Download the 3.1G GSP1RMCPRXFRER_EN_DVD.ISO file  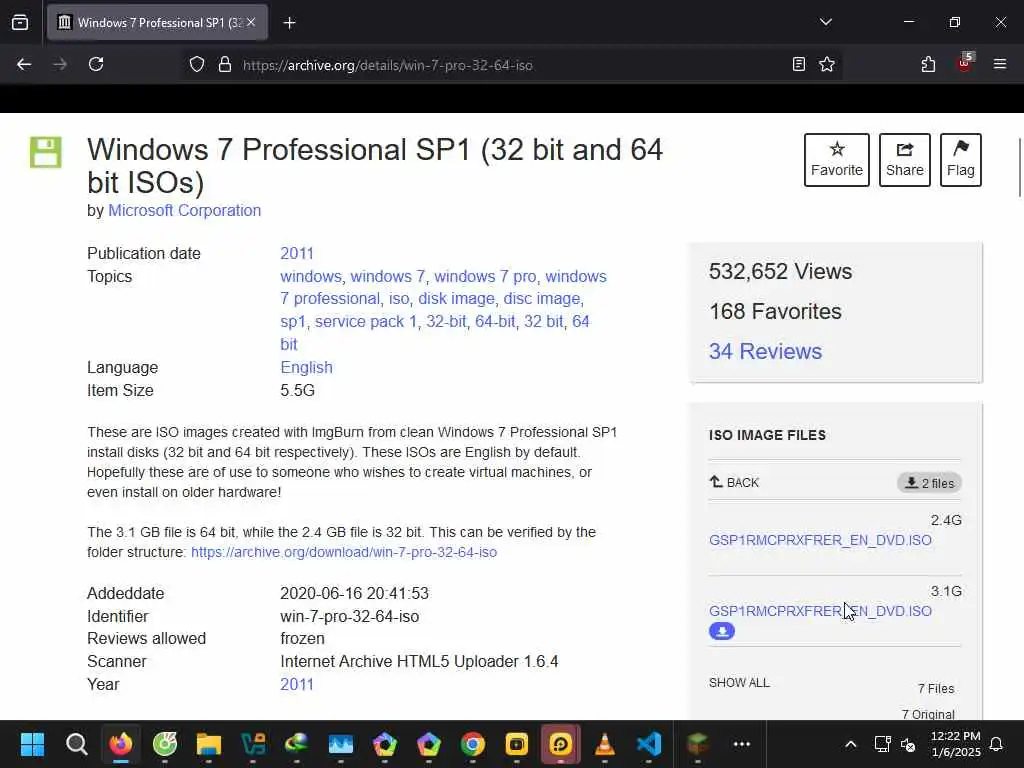pos(820,611)
